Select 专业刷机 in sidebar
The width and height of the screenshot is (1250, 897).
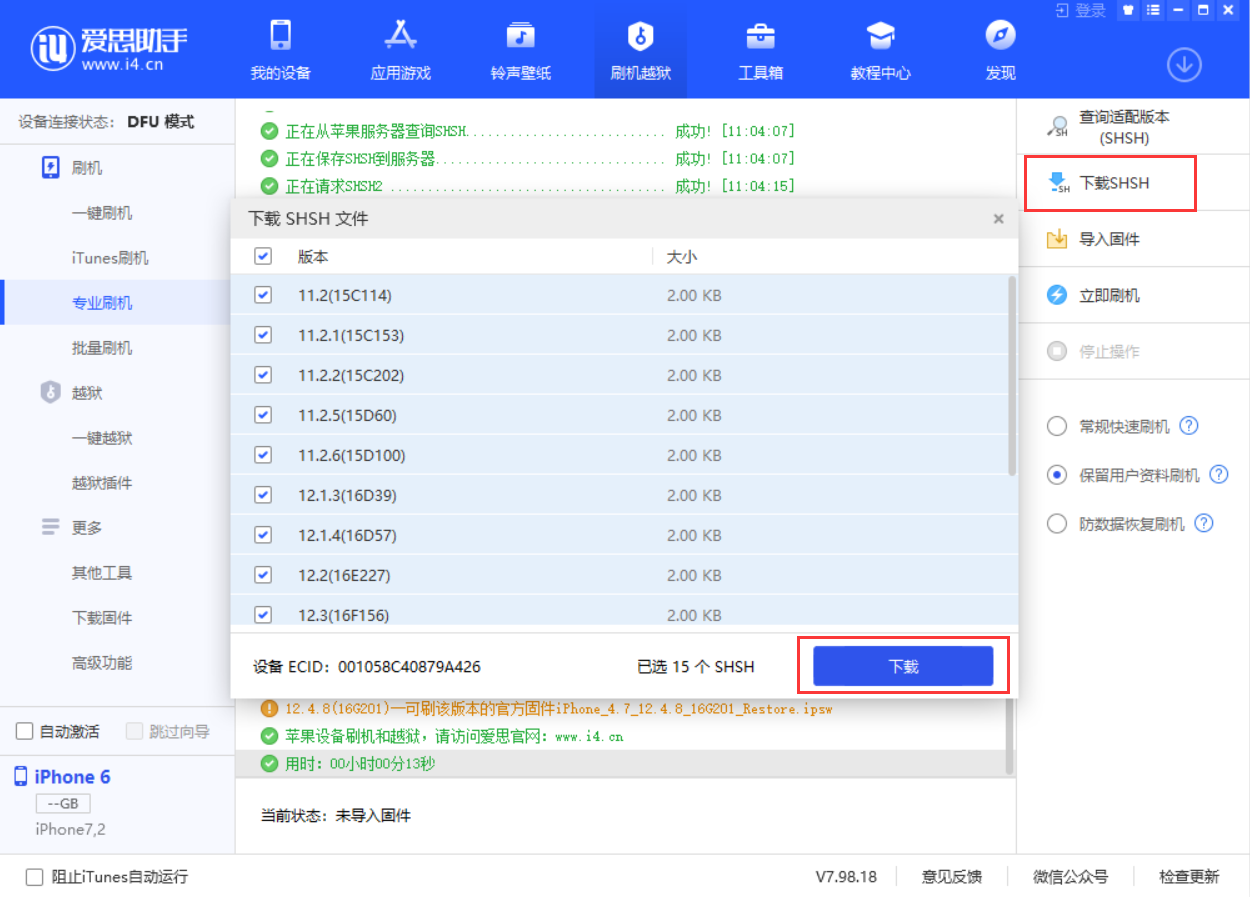[x=102, y=303]
